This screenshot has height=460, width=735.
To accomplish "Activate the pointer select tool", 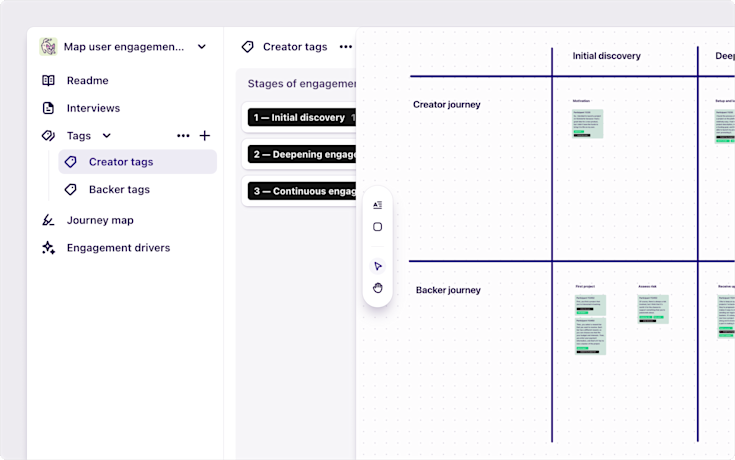I will click(x=377, y=266).
